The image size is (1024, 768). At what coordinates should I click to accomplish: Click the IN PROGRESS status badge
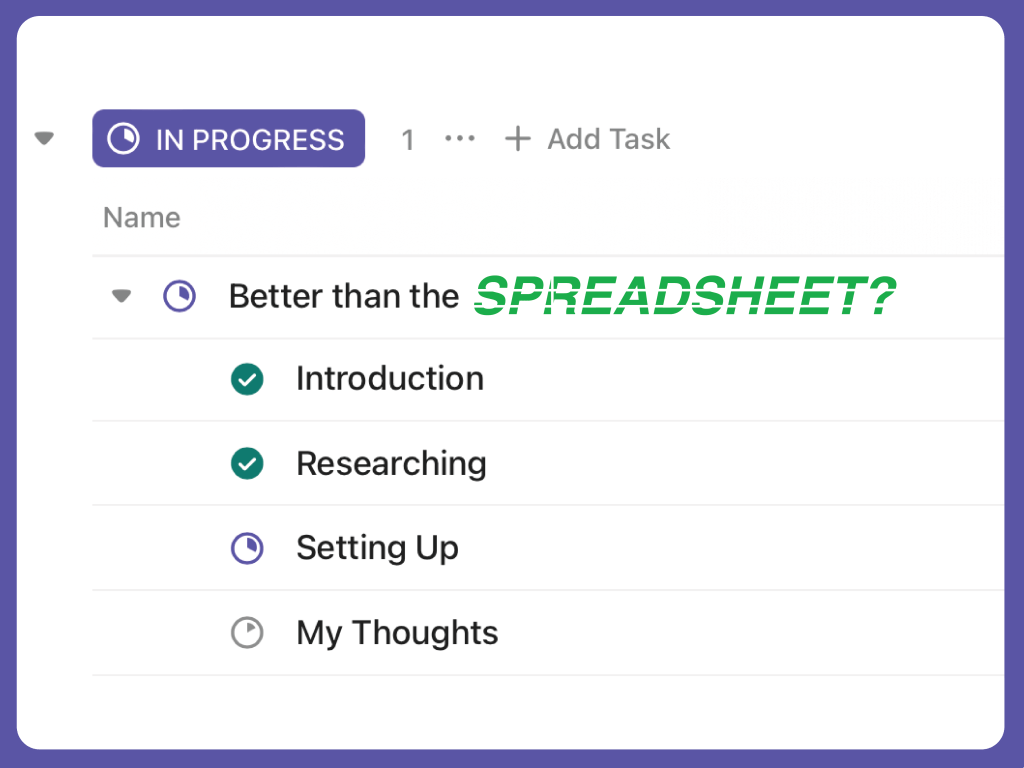pos(228,138)
